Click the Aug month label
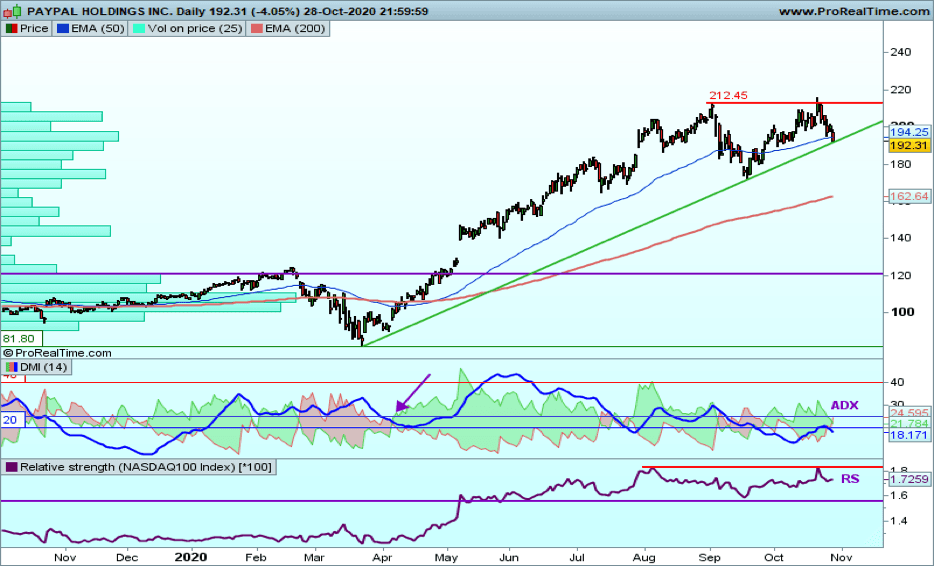The width and height of the screenshot is (934, 566). (644, 558)
